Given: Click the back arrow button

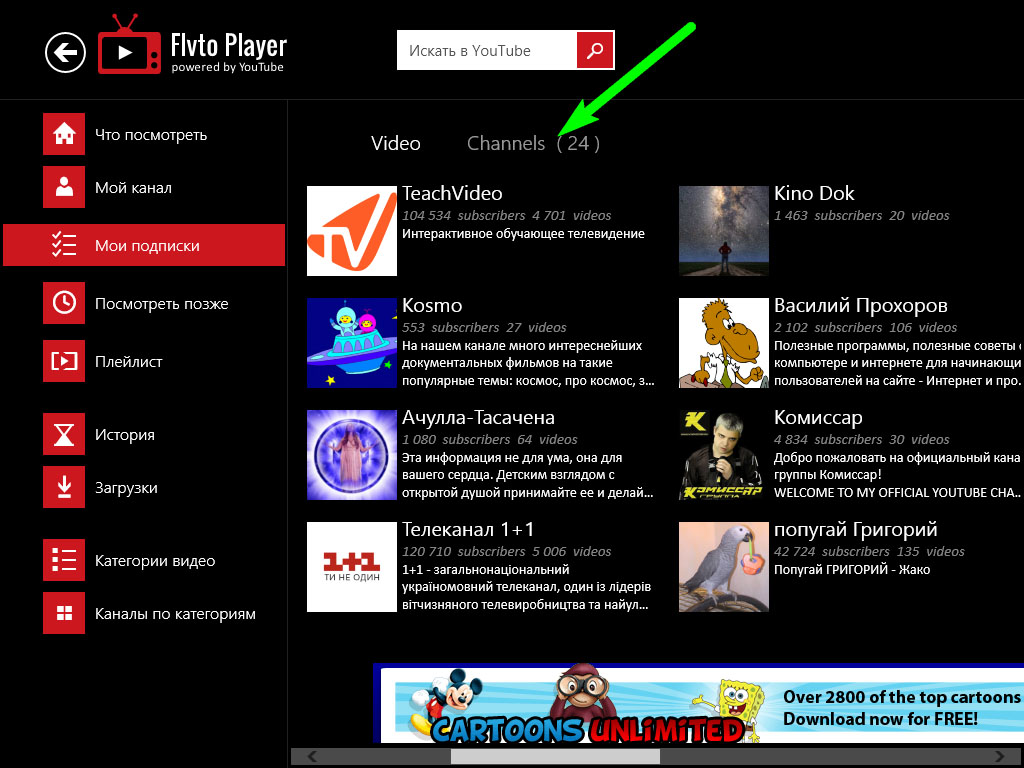Looking at the screenshot, I should pyautogui.click(x=65, y=52).
